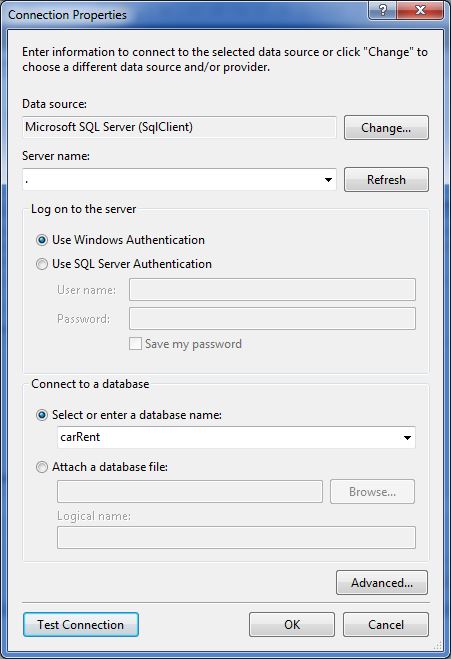
Task: Open the Advanced connection settings
Action: click(x=382, y=583)
